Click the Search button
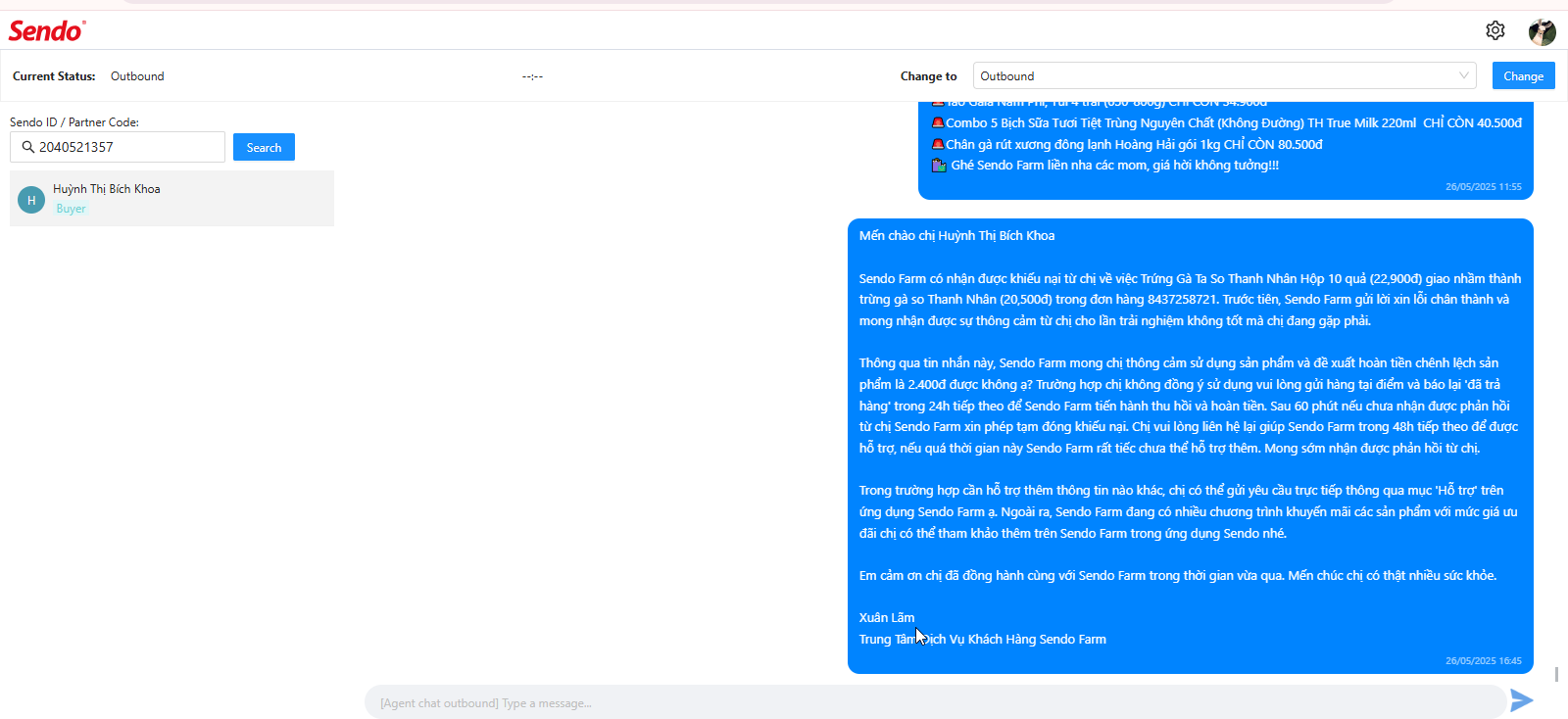The width and height of the screenshot is (1568, 719). (264, 147)
